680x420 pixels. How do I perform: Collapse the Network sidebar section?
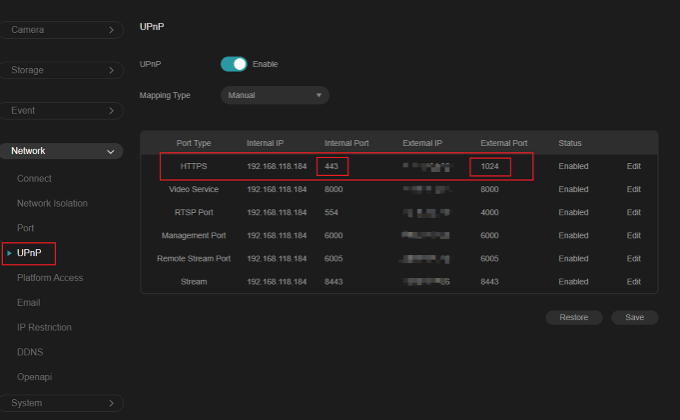[x=62, y=151]
